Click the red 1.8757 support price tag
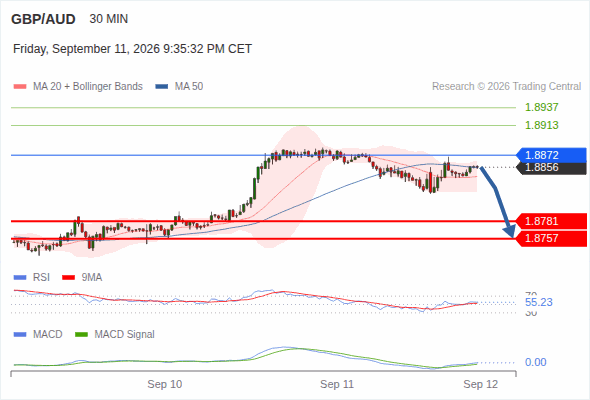 pos(551,239)
